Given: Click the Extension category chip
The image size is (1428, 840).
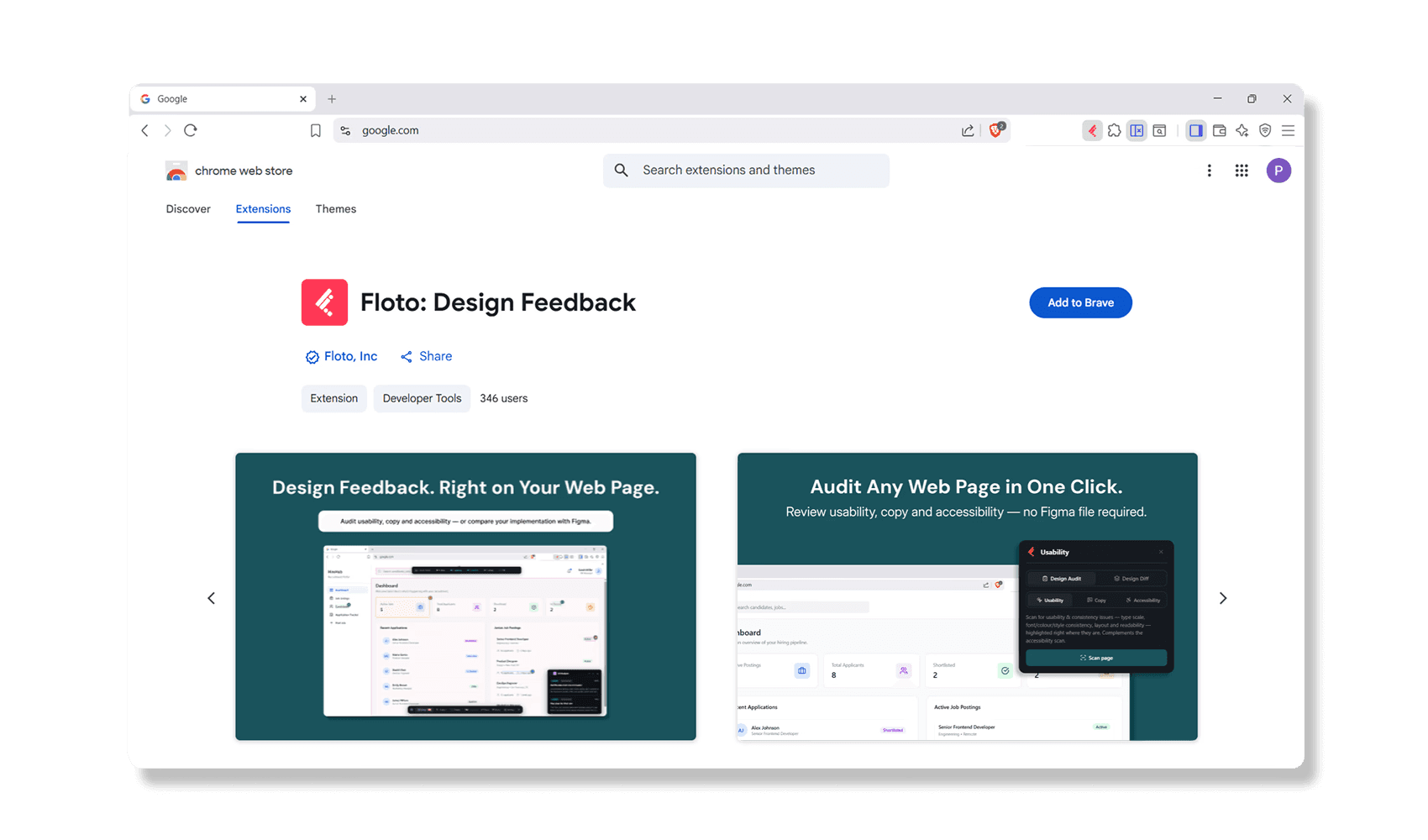Looking at the screenshot, I should coord(334,398).
